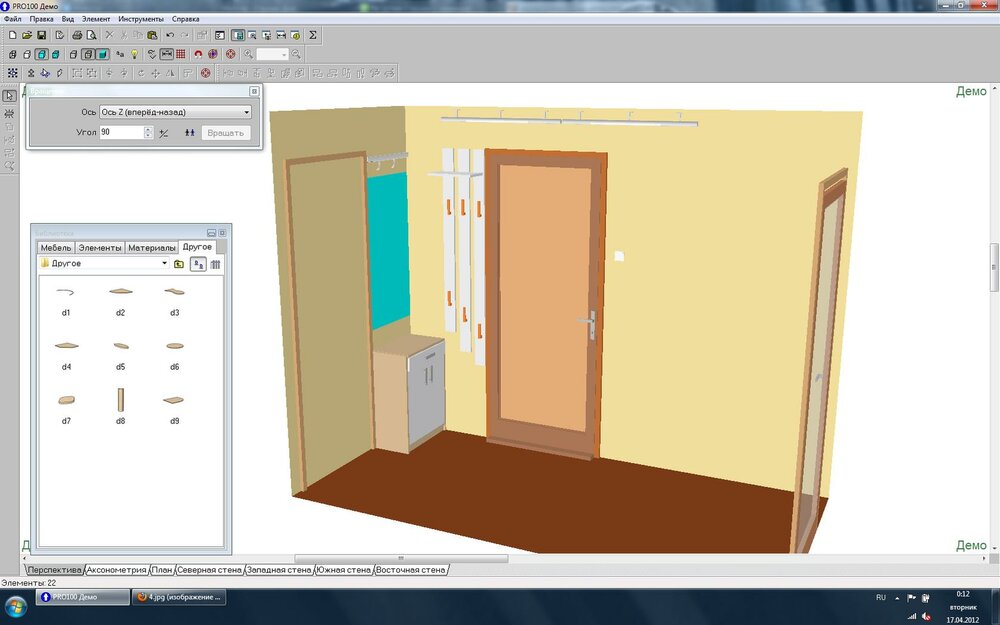Click the Угол angle input field
This screenshot has width=1000, height=625.
(x=120, y=132)
